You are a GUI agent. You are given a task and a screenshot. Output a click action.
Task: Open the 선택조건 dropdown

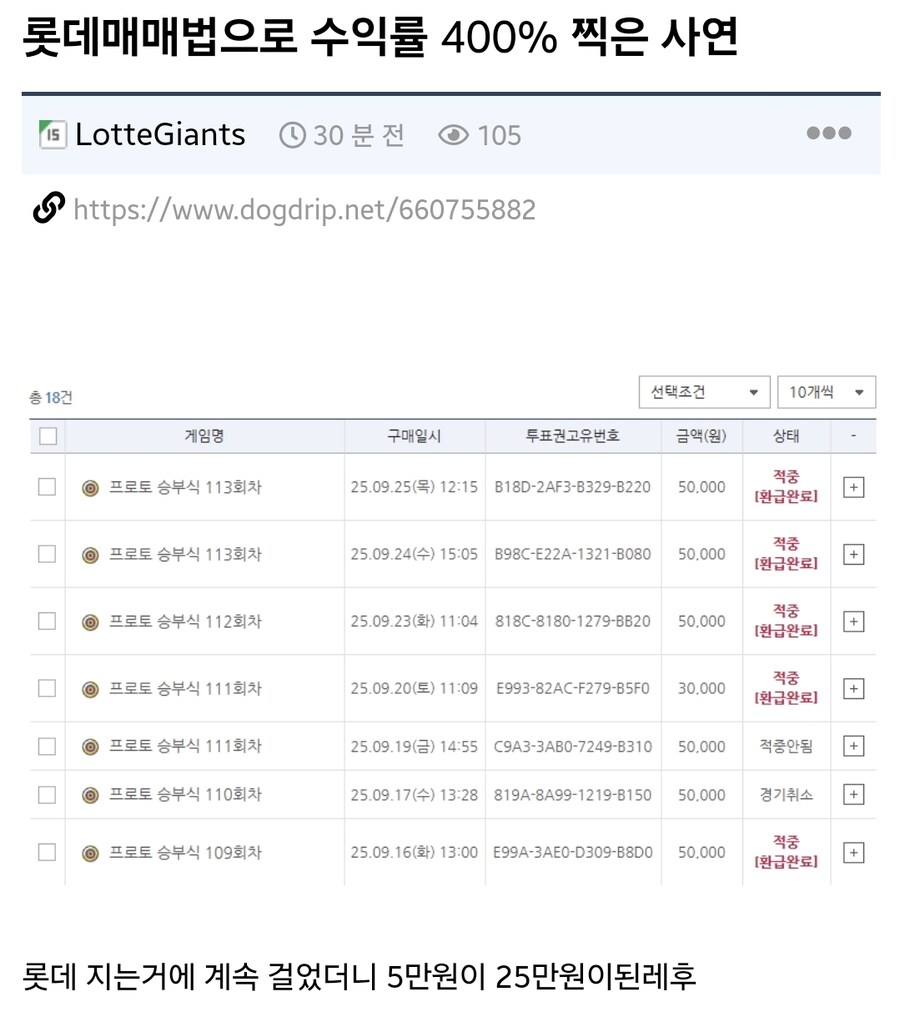point(704,392)
